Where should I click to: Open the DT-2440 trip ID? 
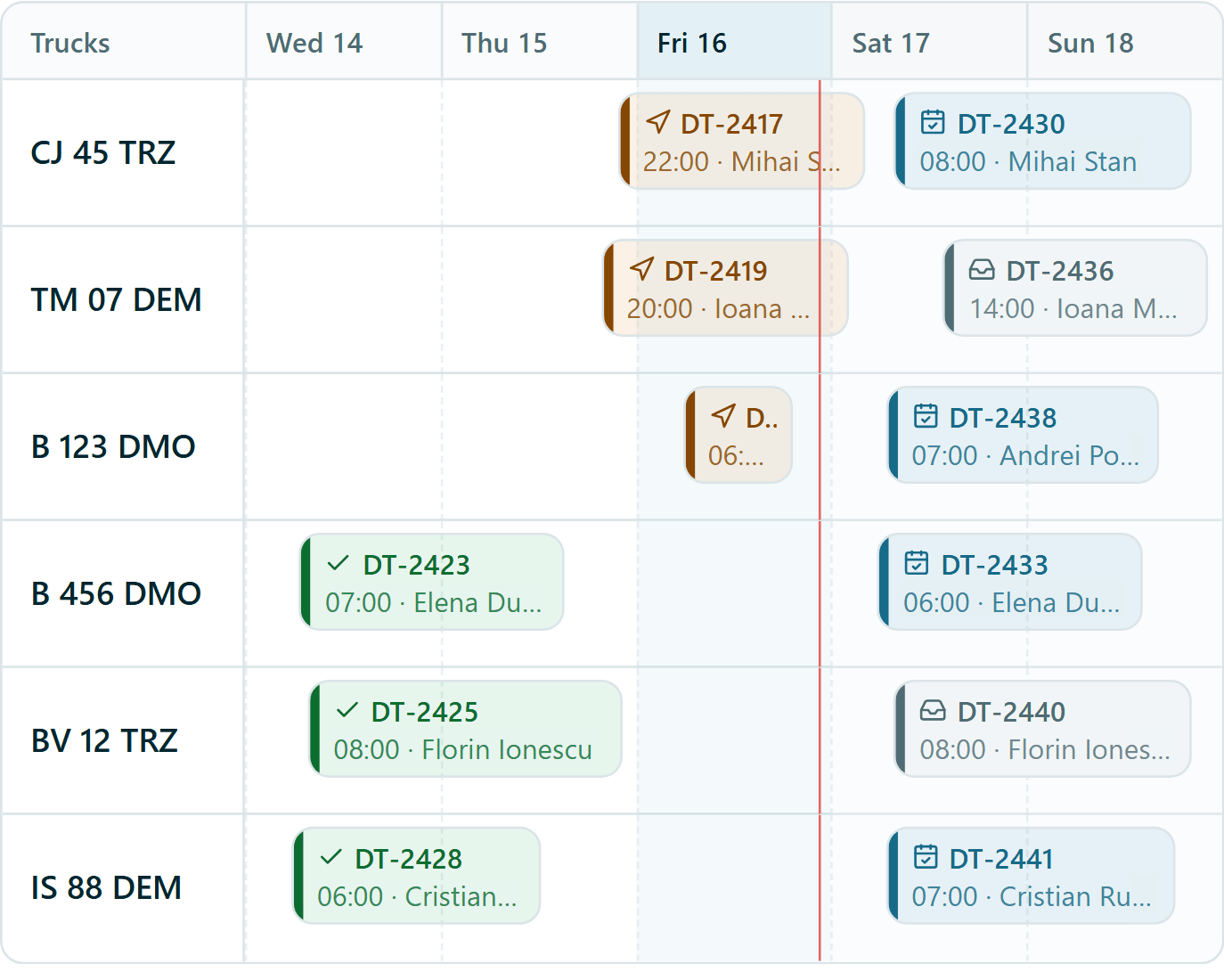tap(1011, 712)
